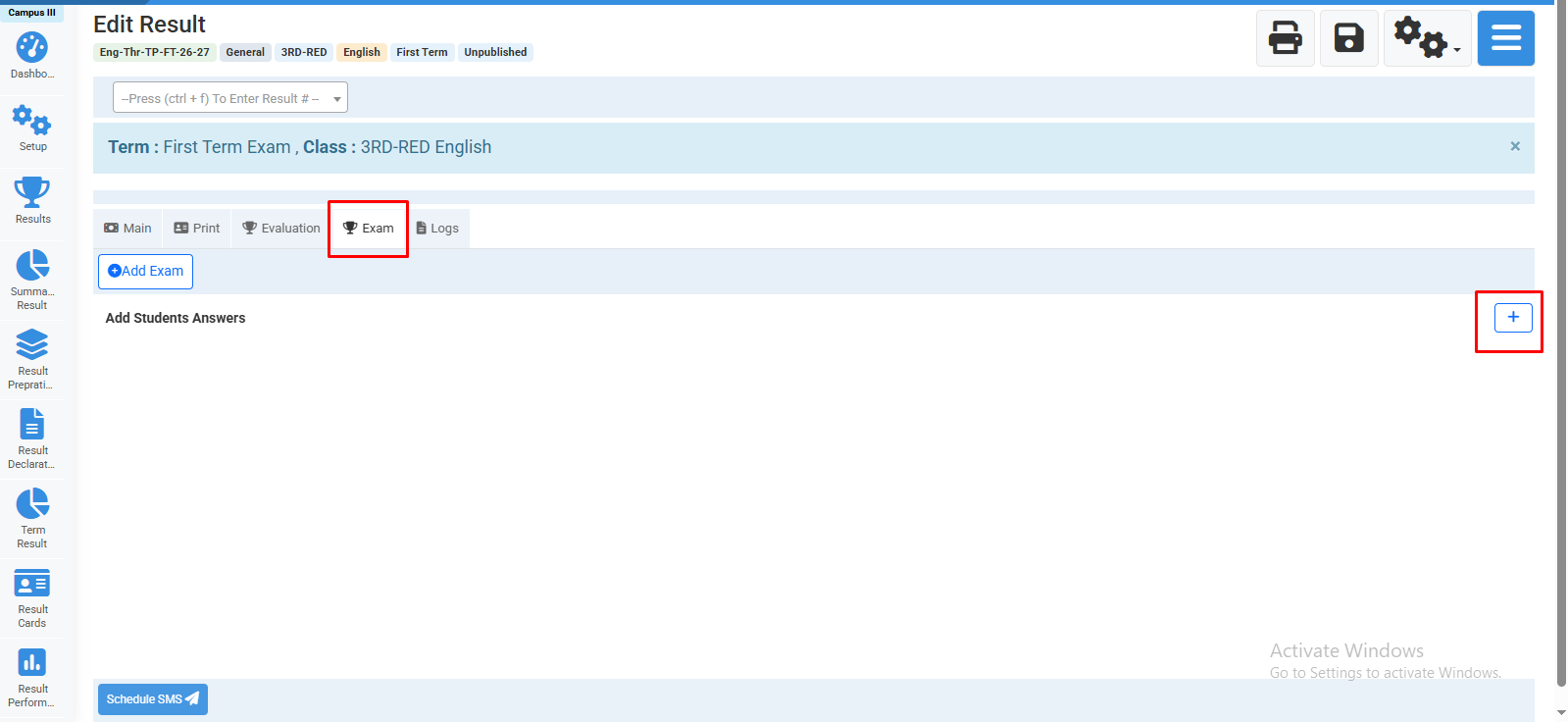The image size is (1568, 722).
Task: Switch to the Print tab
Action: coord(197,228)
